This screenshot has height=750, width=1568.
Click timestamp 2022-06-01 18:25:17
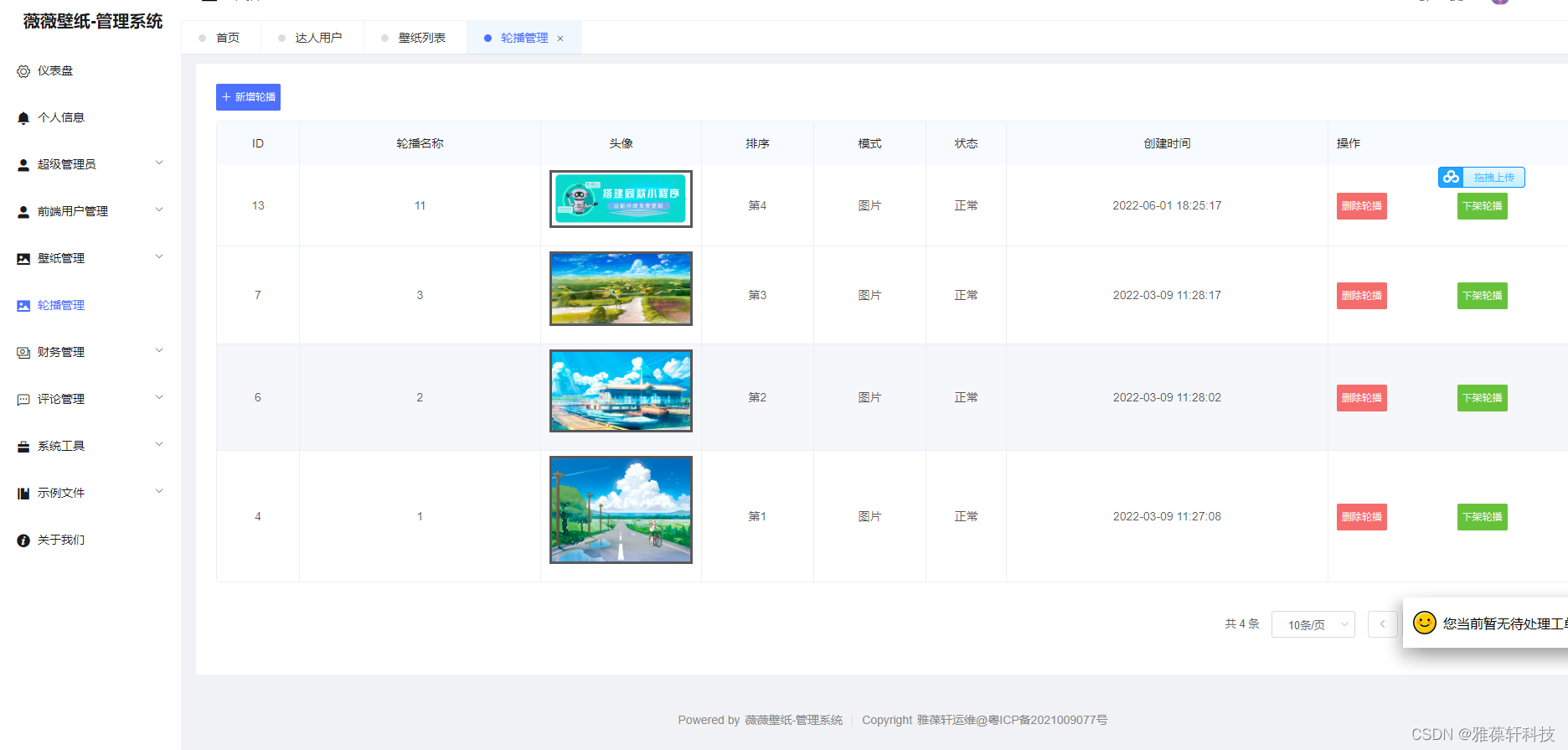click(x=1167, y=205)
